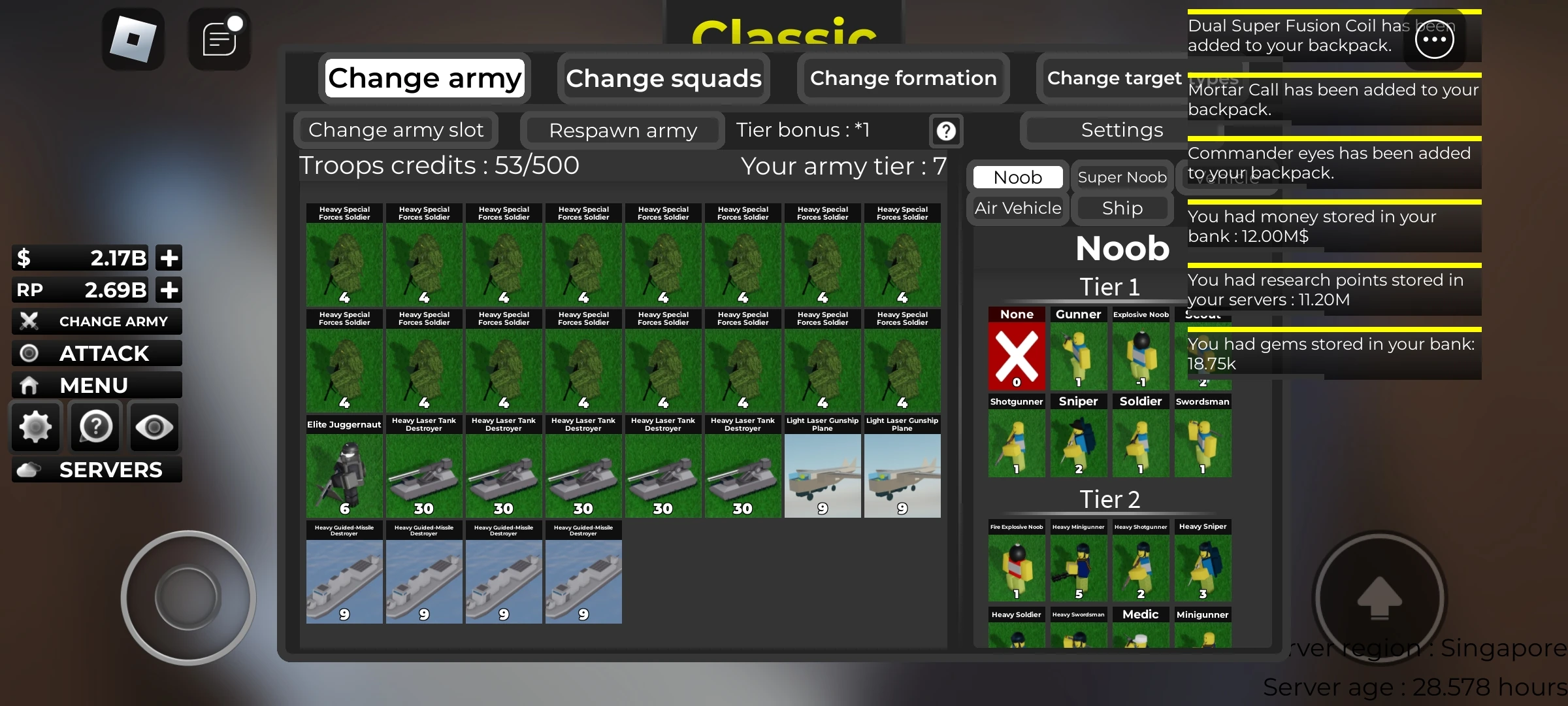Open the gear settings icon

click(36, 427)
